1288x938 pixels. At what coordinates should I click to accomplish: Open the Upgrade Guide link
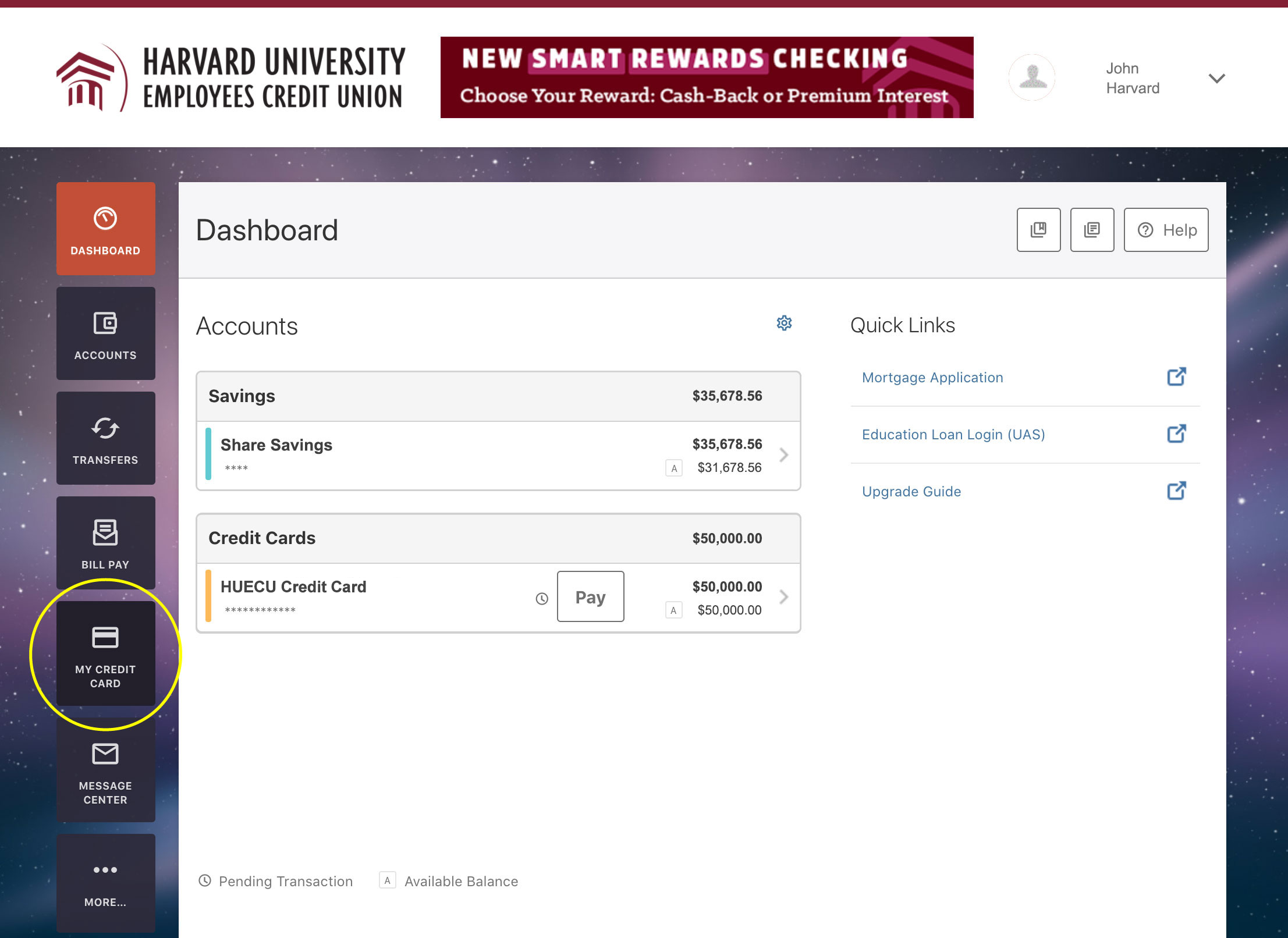pyautogui.click(x=911, y=492)
